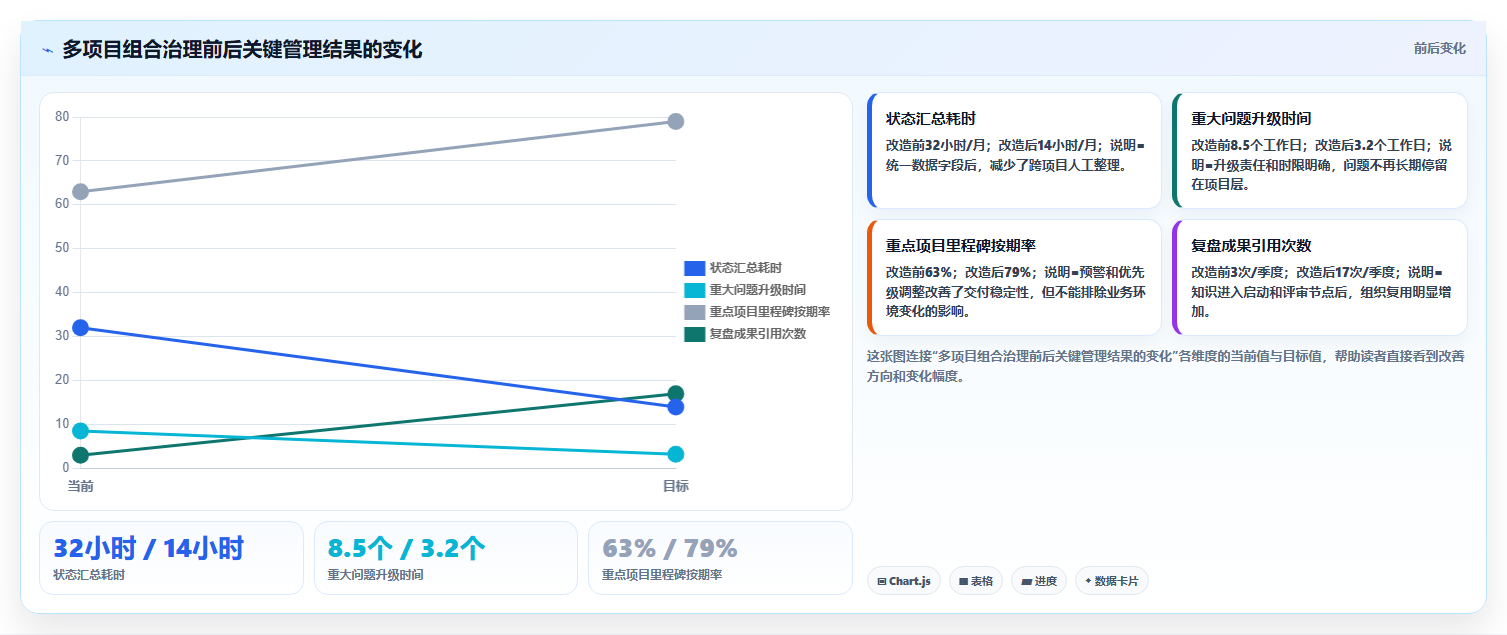Click the chart description paragraph starting 这张图连接

point(1166,366)
